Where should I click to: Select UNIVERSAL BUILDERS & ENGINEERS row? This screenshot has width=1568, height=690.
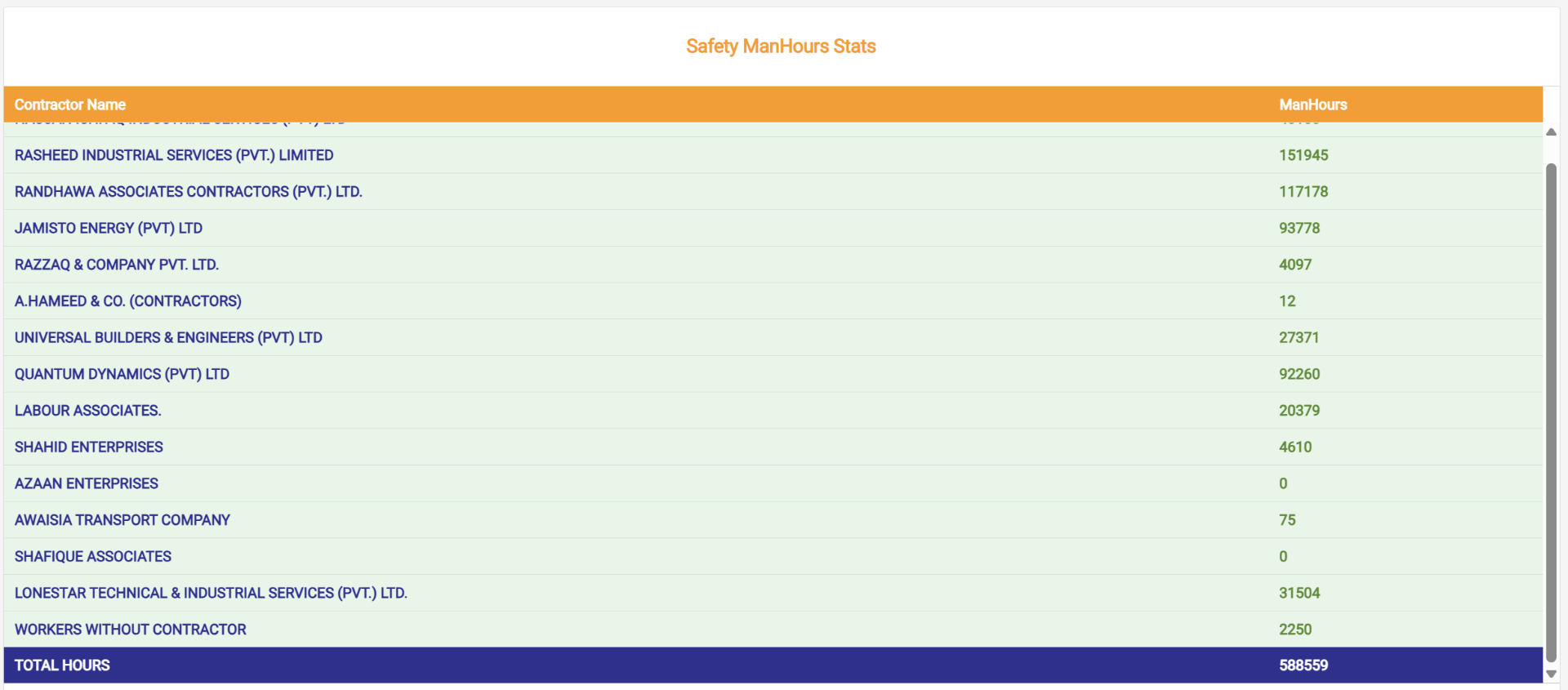coord(168,337)
